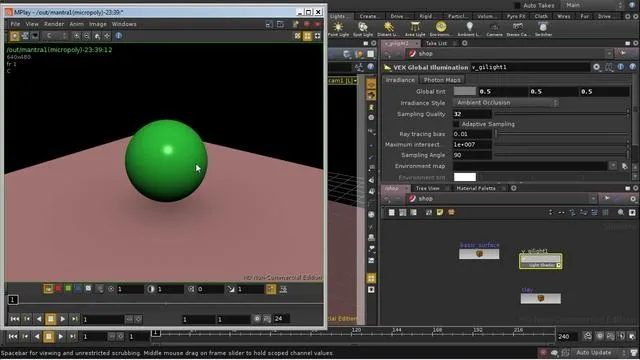The width and height of the screenshot is (640, 360).
Task: Open MPlay View menu
Action: tap(32, 24)
